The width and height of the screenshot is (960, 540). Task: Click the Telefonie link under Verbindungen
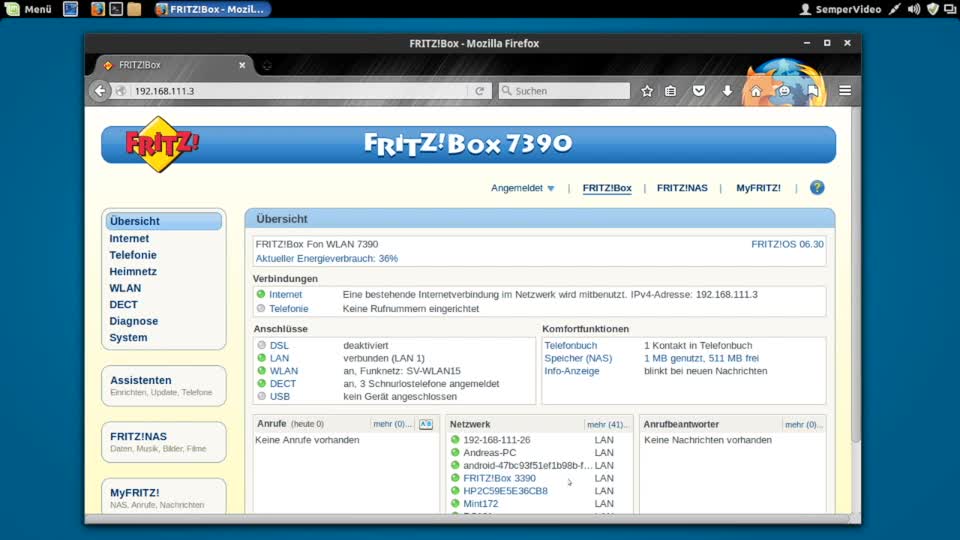coord(288,309)
